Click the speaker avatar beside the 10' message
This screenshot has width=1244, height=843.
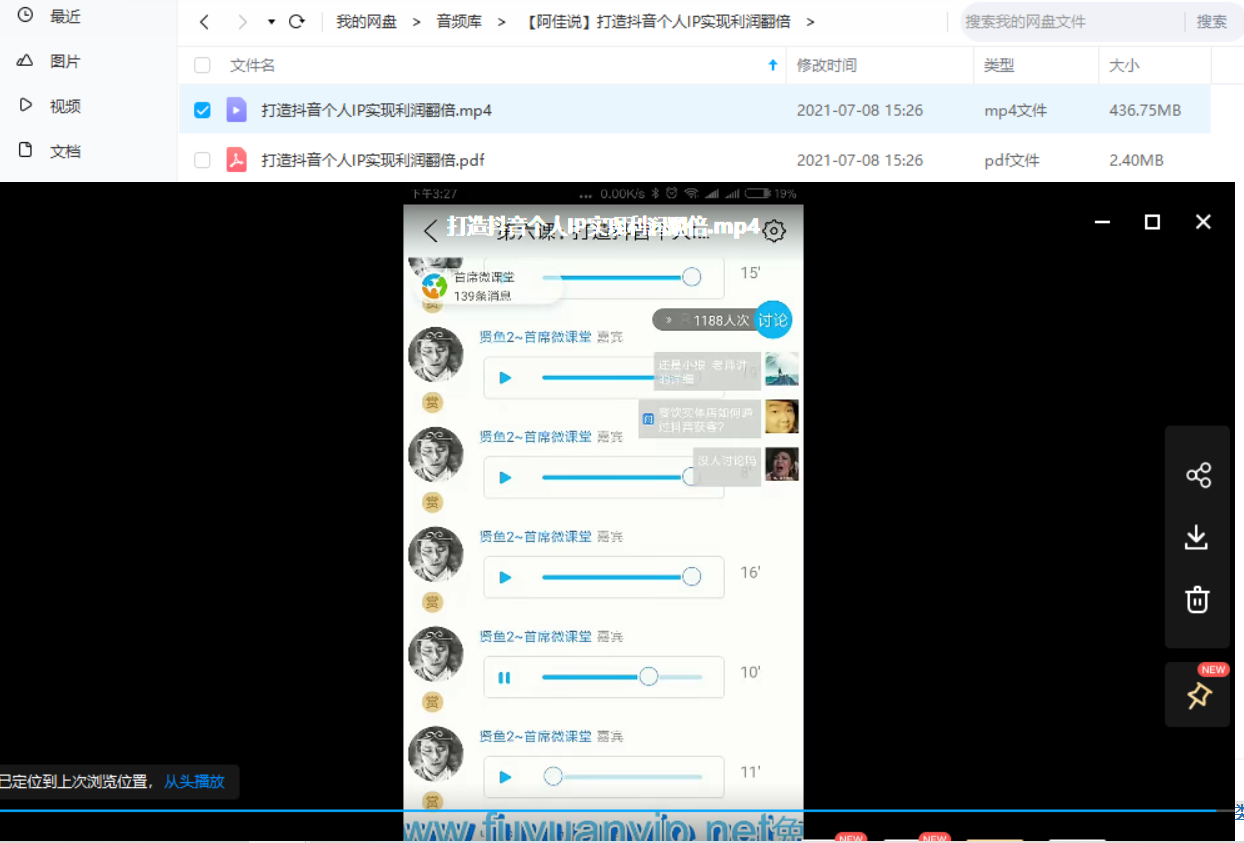pos(436,654)
